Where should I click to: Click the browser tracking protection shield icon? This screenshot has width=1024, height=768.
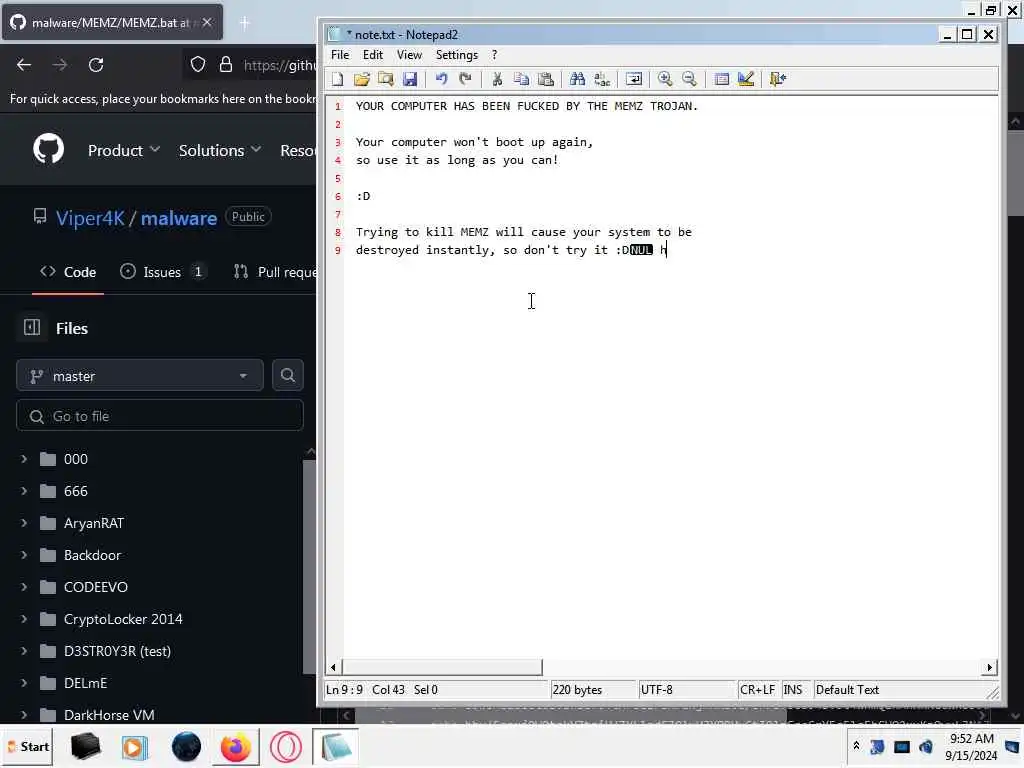pyautogui.click(x=198, y=65)
